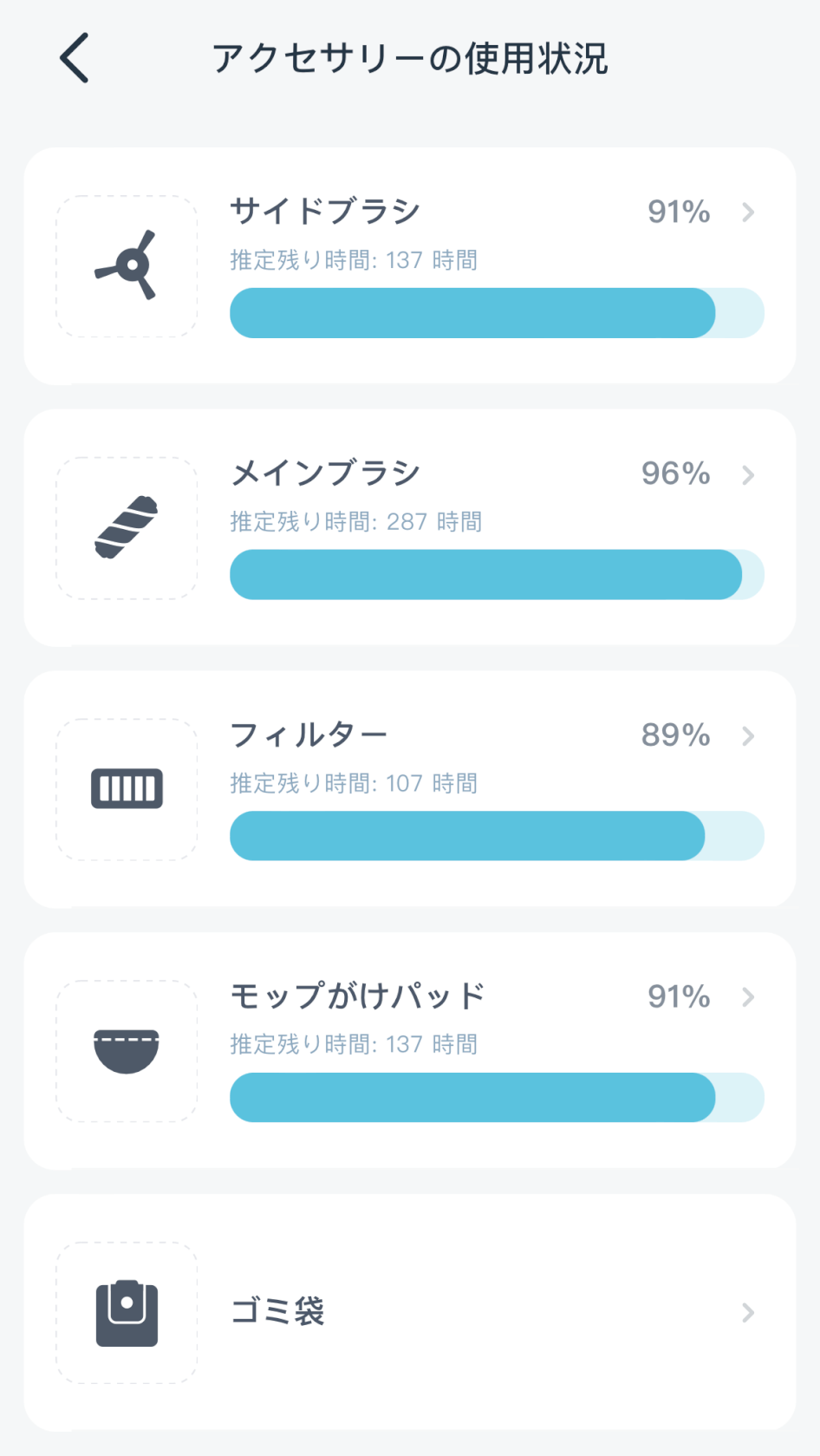Open ゴミ袋 details via chevron

click(x=748, y=1313)
